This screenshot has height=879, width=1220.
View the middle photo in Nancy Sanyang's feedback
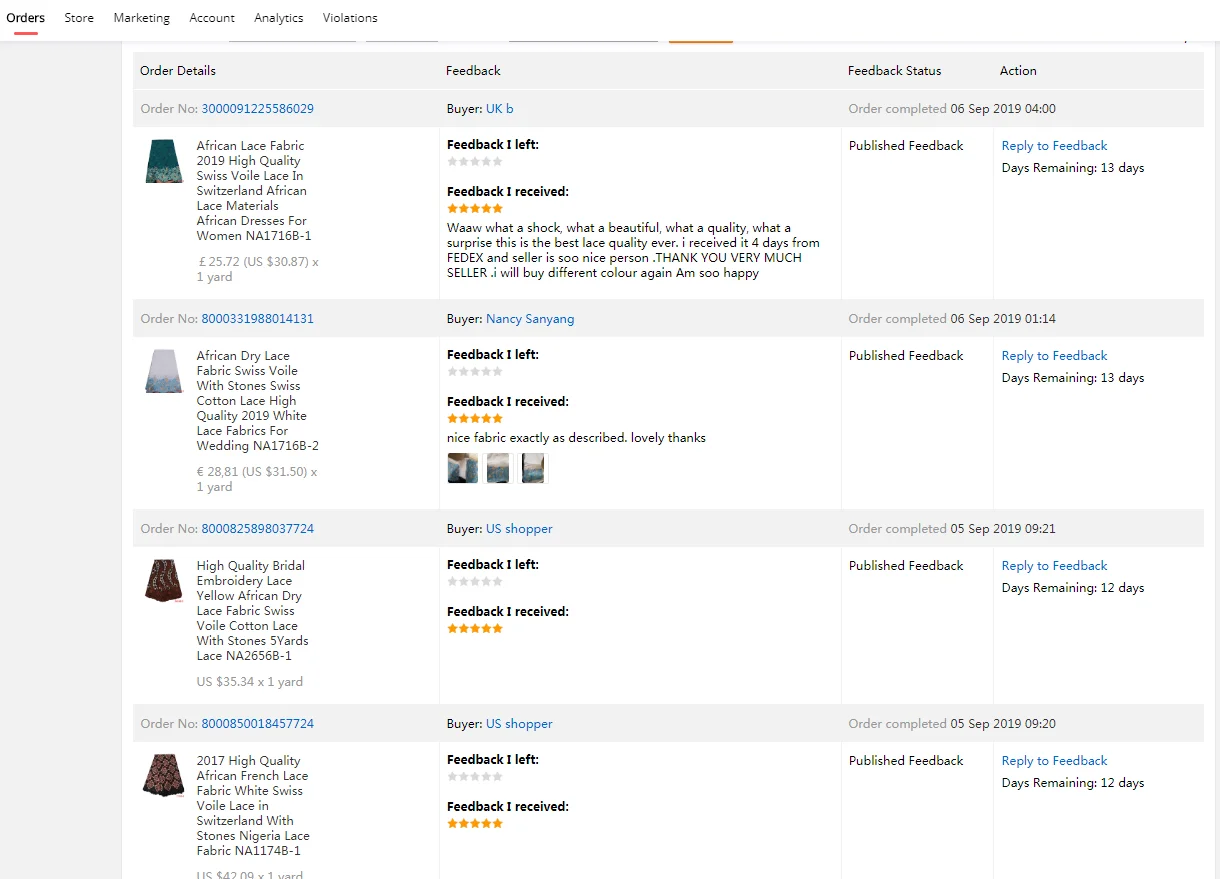pos(498,468)
